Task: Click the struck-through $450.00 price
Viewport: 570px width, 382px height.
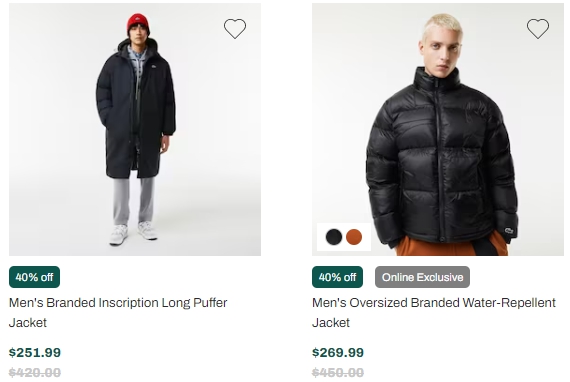Action: (338, 373)
